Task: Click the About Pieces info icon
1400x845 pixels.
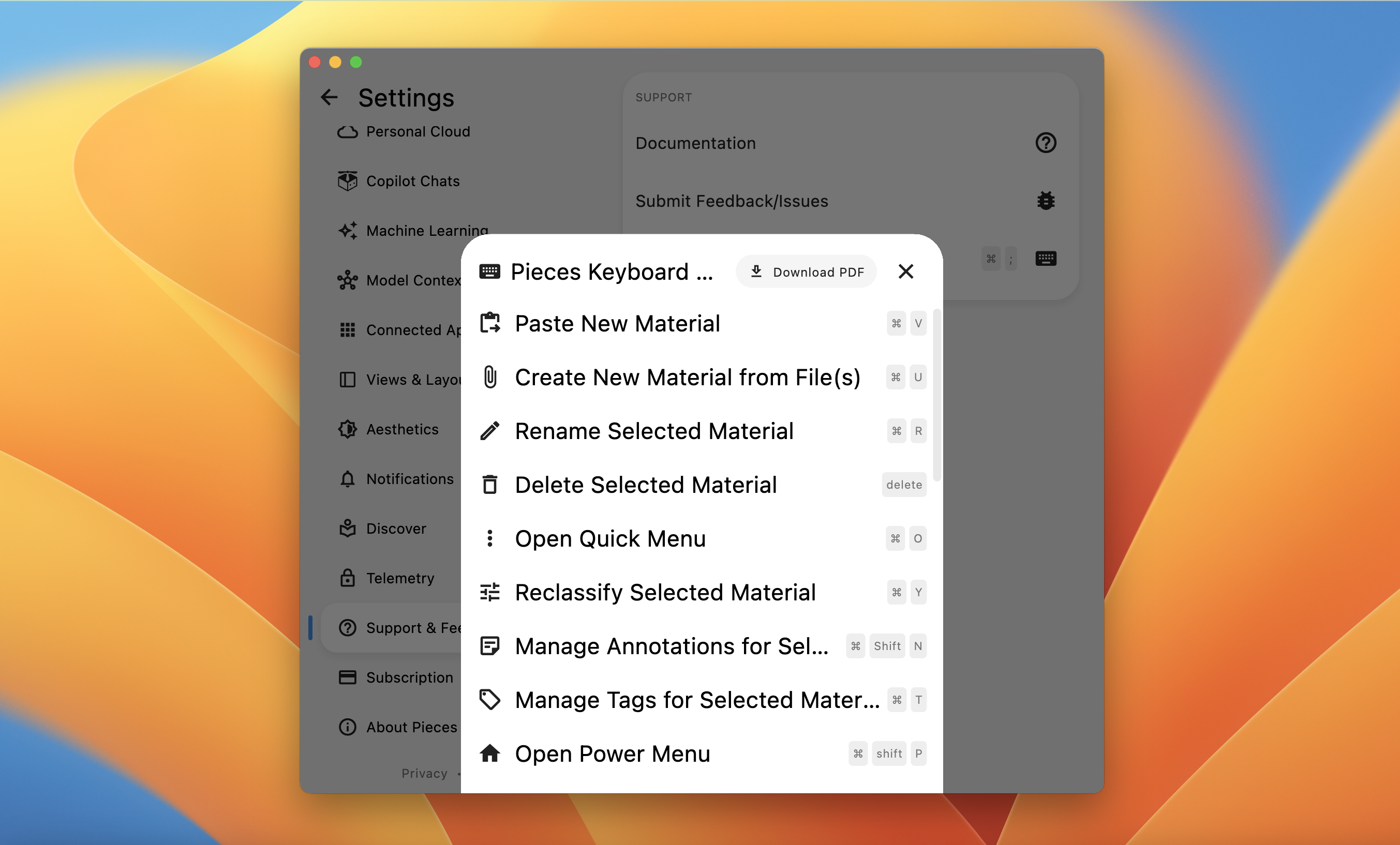Action: point(347,727)
